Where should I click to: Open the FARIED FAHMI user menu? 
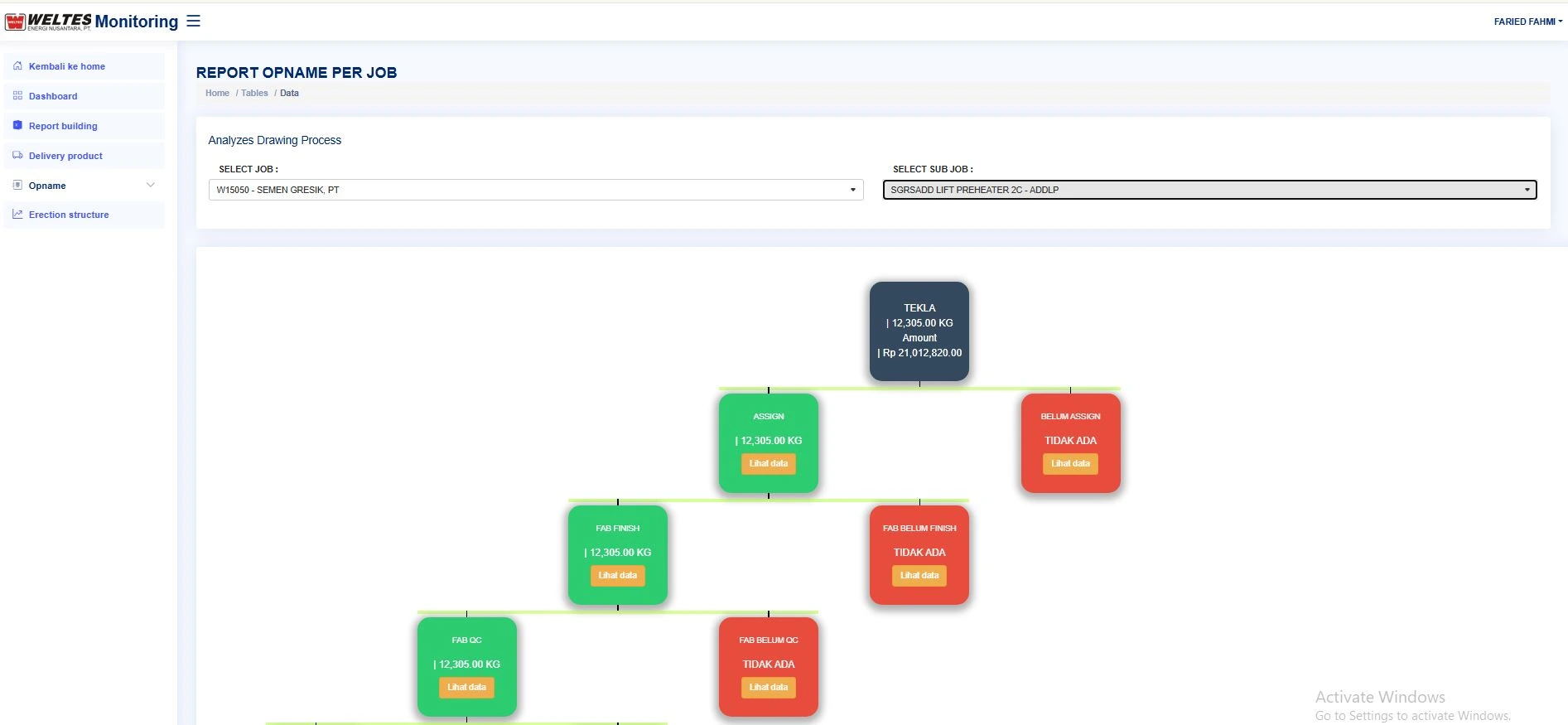click(1527, 22)
